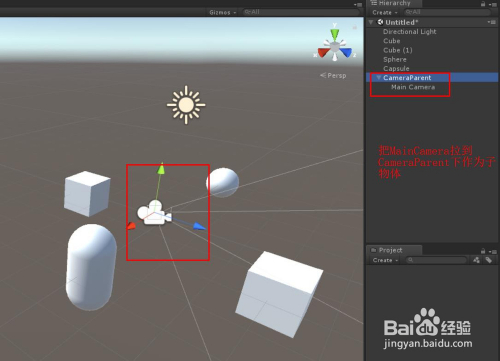This screenshot has width=500, height=361.
Task: Open the Hierarchy Create dropdown
Action: point(385,12)
